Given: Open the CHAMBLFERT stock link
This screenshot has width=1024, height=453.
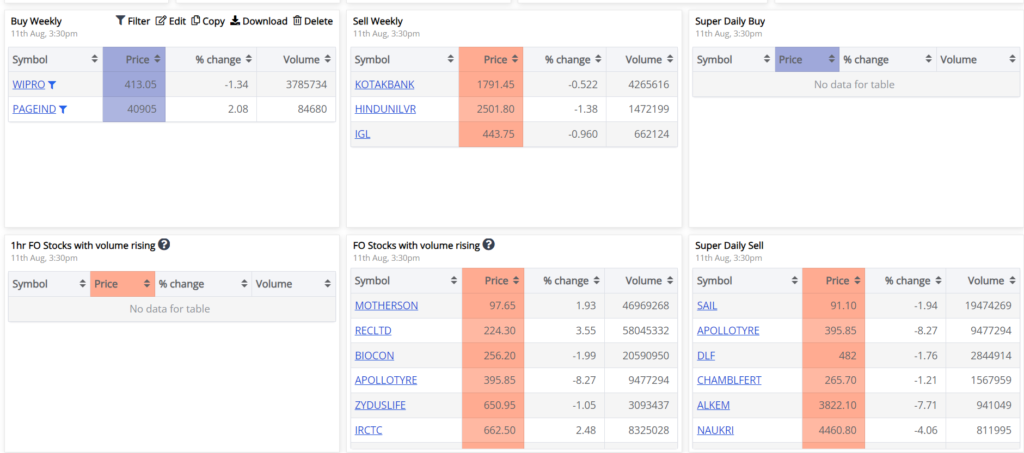Looking at the screenshot, I should point(729,380).
